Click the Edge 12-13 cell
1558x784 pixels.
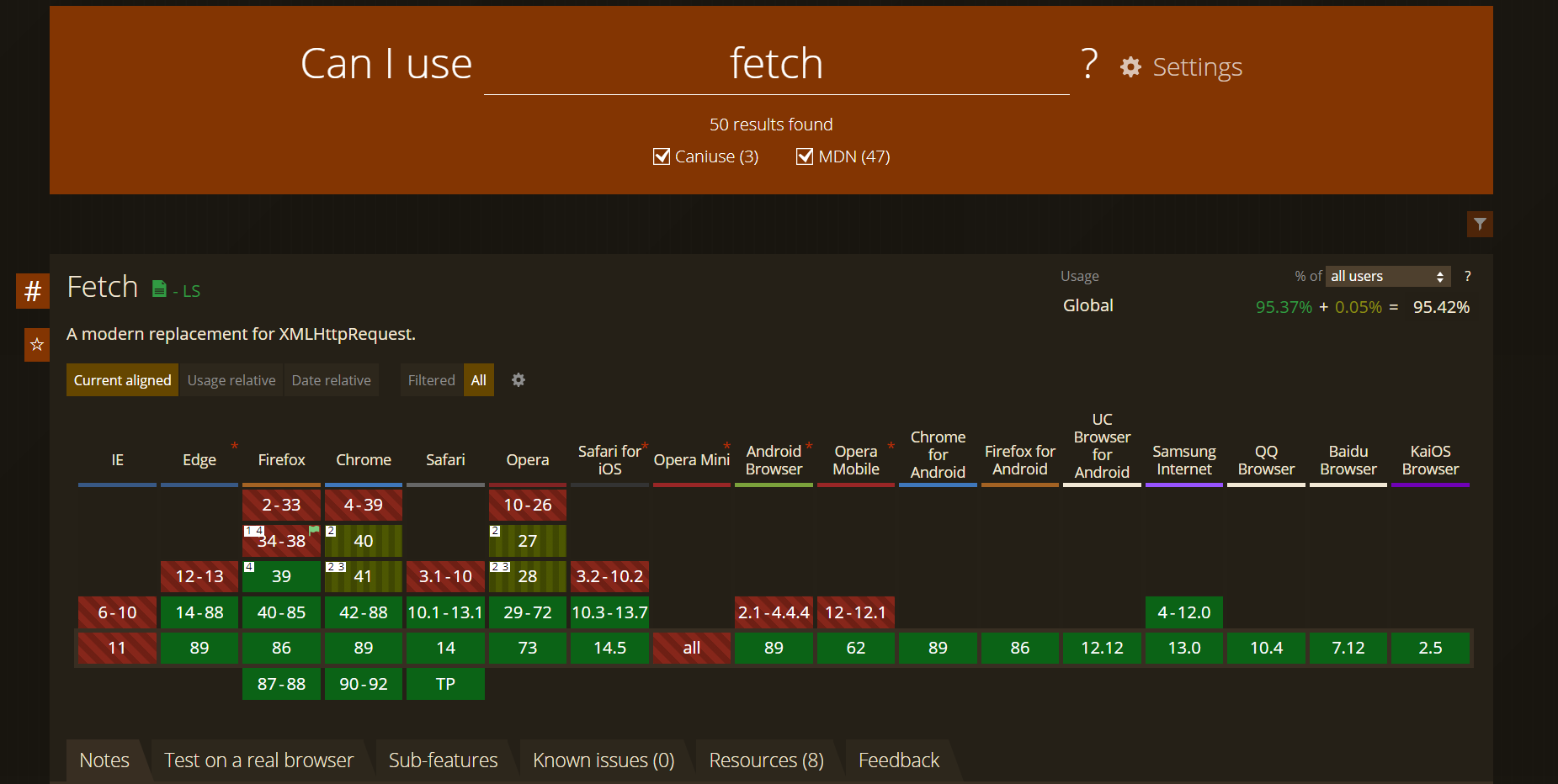(x=199, y=576)
